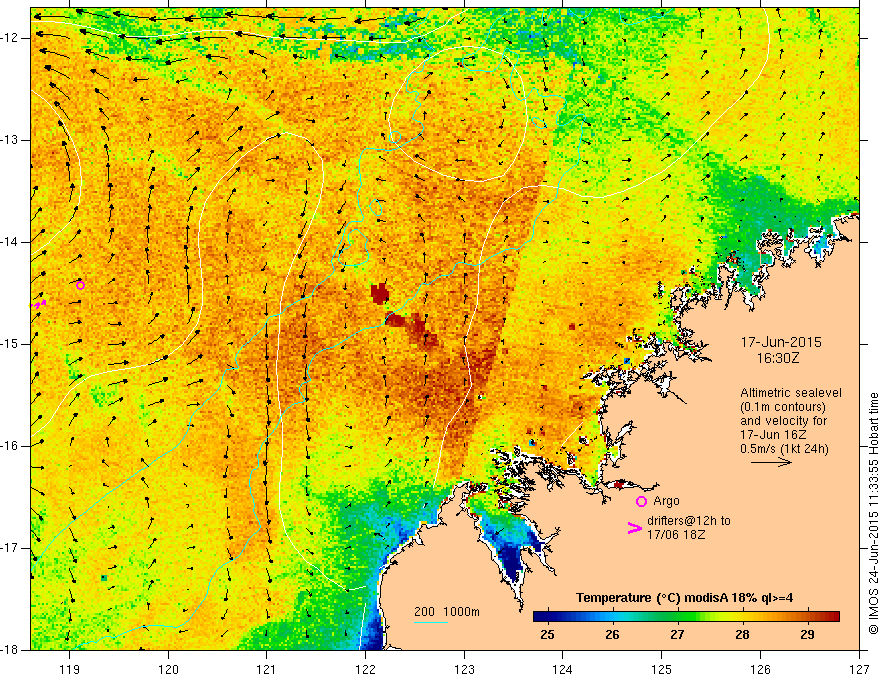The image size is (880, 680).
Task: Click the magenta drifter track at the left map edge
Action: click(38, 304)
